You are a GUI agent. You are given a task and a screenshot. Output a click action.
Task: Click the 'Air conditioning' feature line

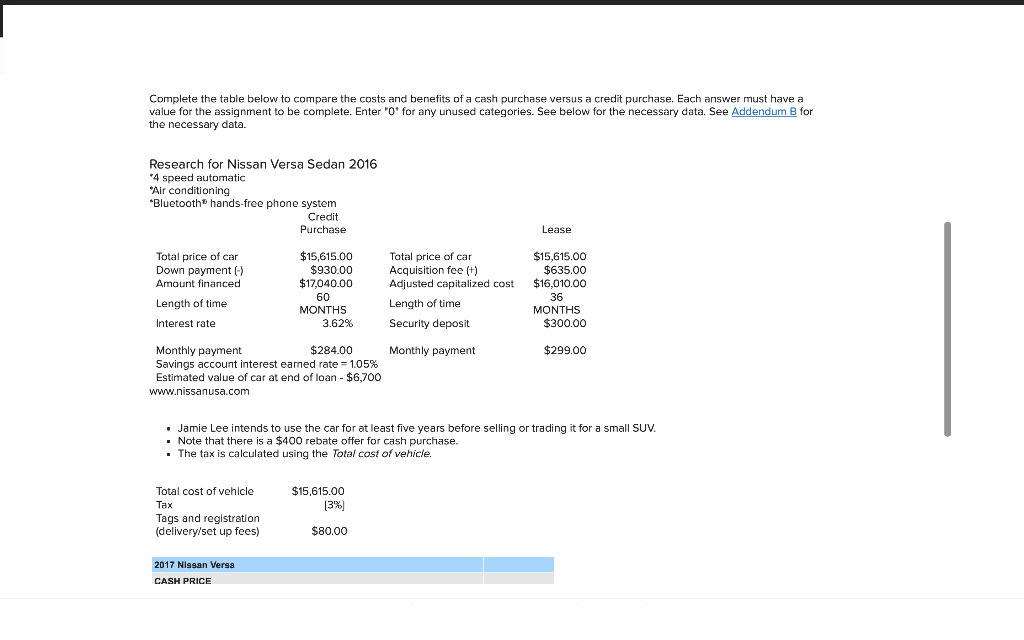point(189,191)
